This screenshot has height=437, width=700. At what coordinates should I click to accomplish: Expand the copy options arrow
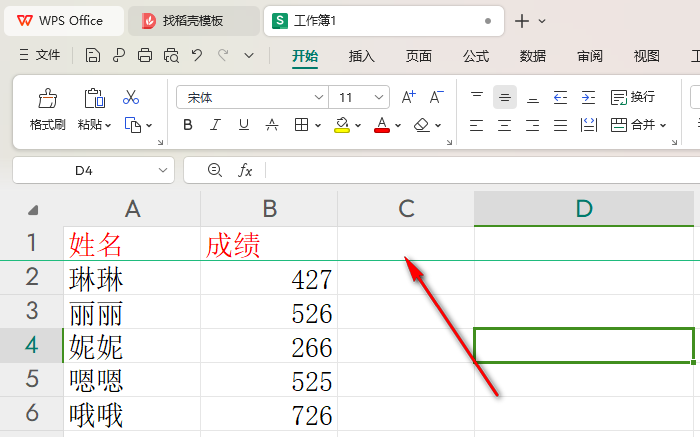pyautogui.click(x=149, y=125)
